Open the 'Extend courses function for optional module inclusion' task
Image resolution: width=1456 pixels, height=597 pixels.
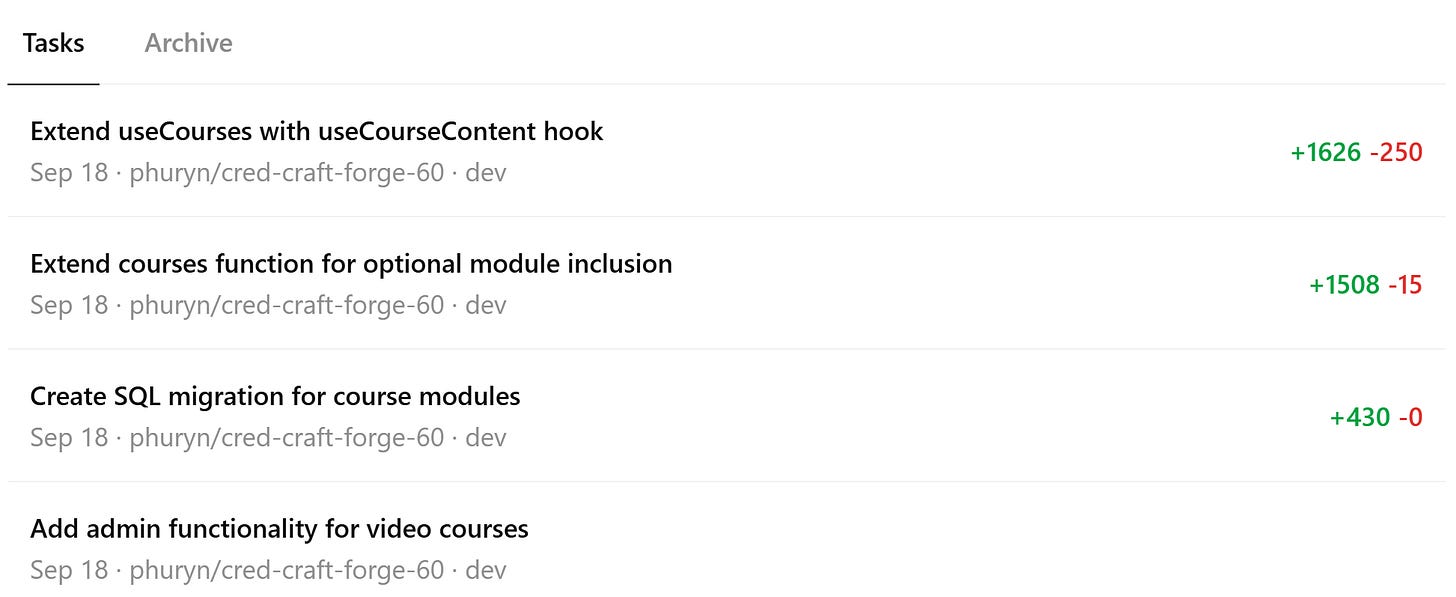point(352,263)
